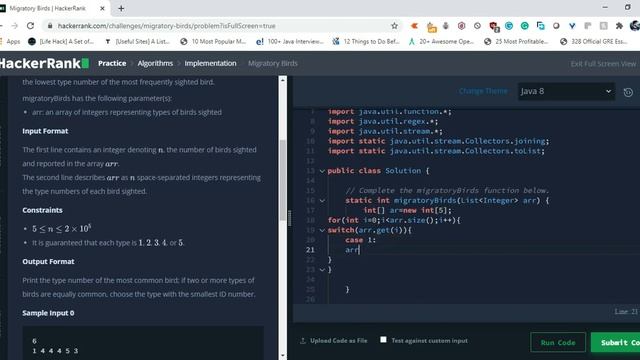Submit the code solution

(x=616, y=342)
